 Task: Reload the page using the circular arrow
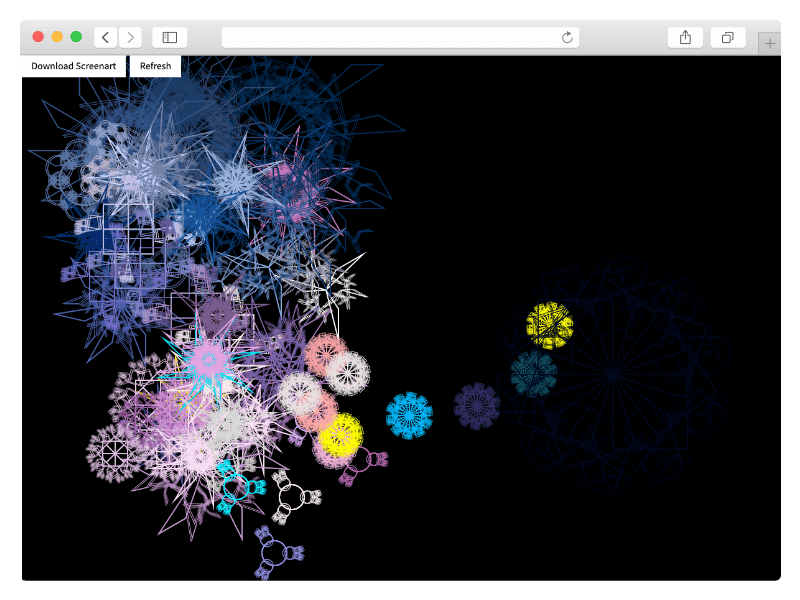(x=567, y=37)
